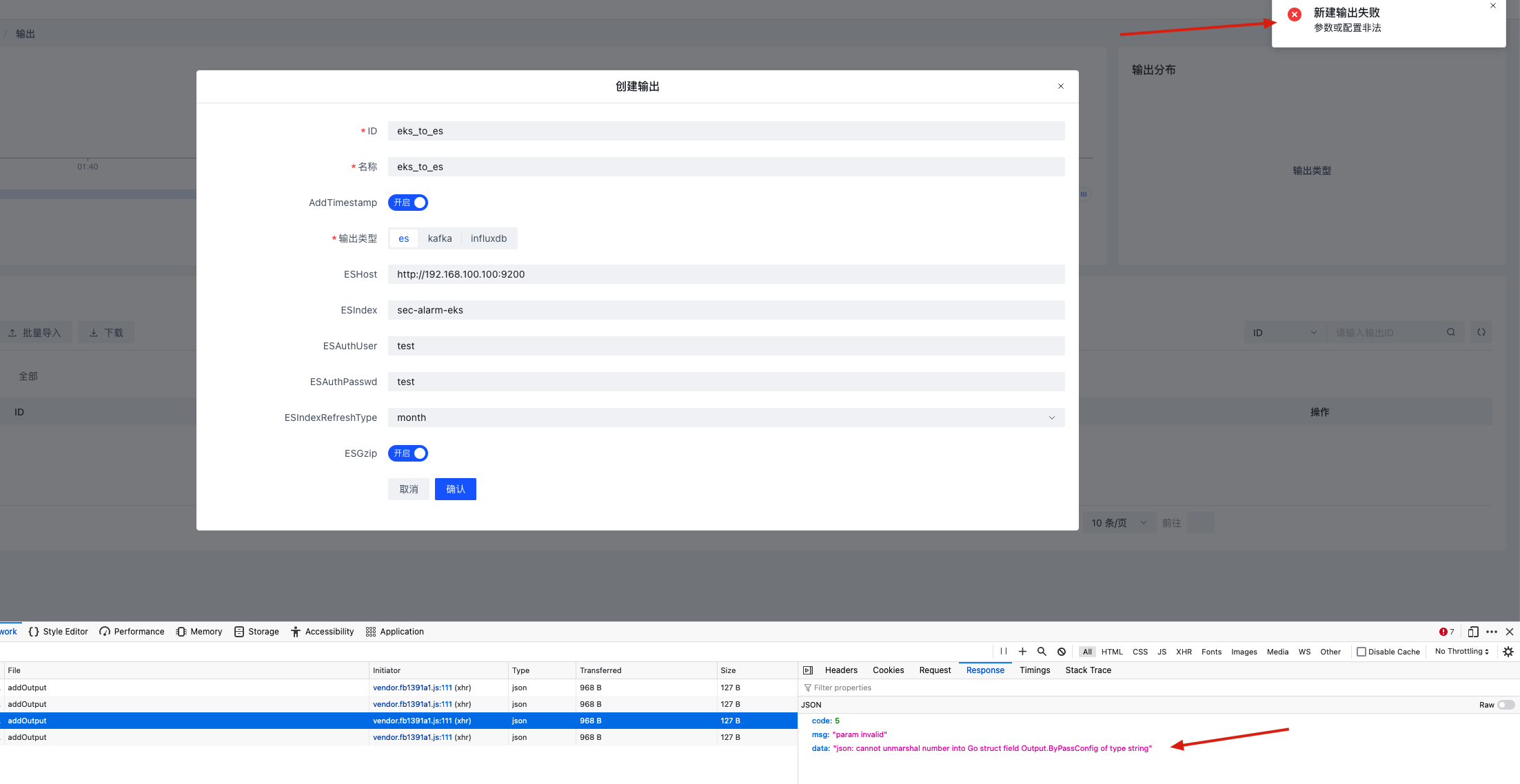The height and width of the screenshot is (784, 1520).
Task: Click the refresh icon beside the ID search
Action: coord(1481,332)
